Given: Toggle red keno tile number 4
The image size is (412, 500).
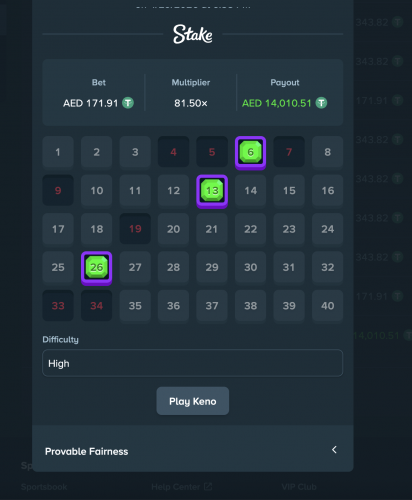Looking at the screenshot, I should click(174, 152).
